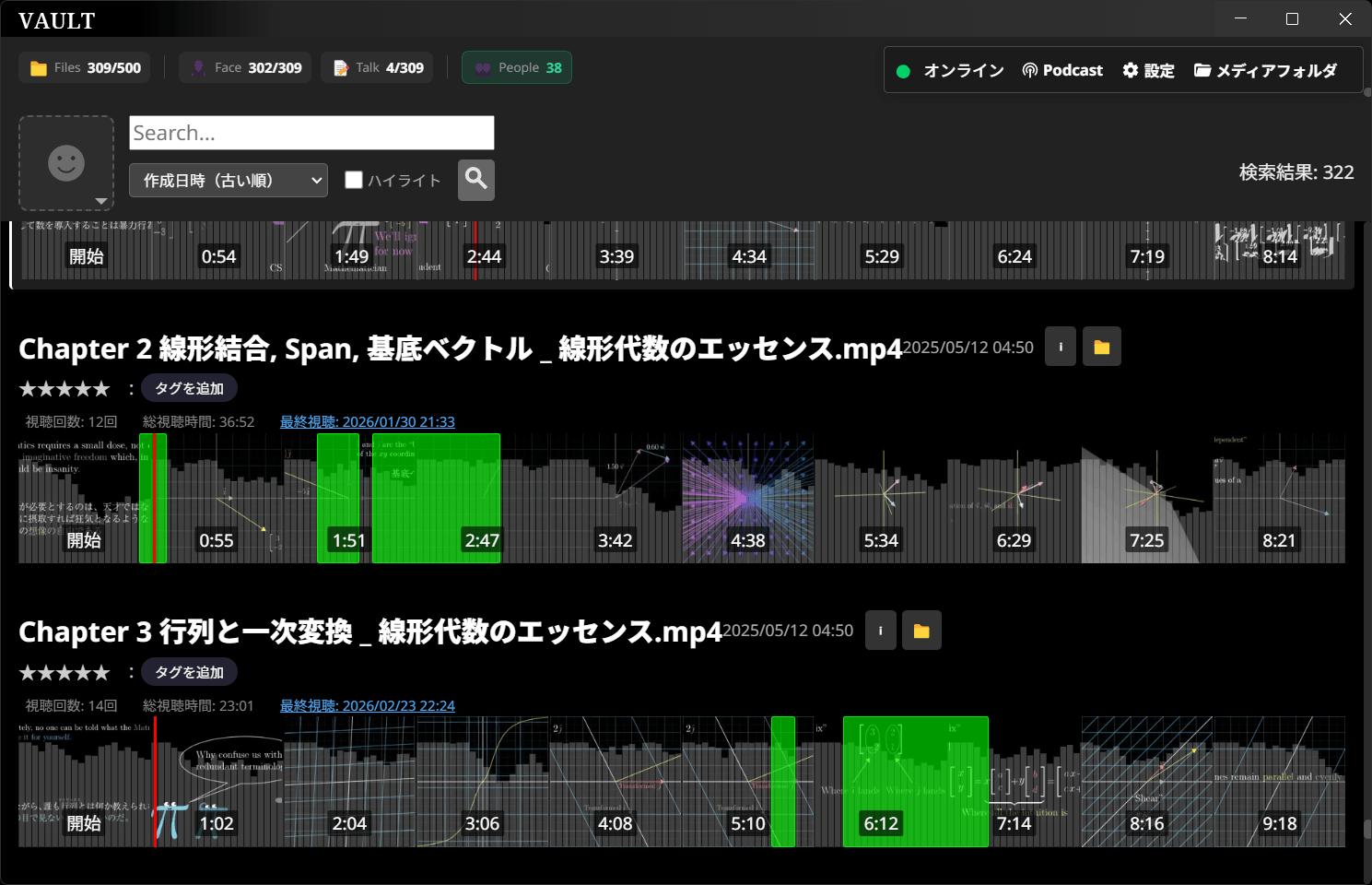Open the Chapter 3 行列と一次変換 video title
The image size is (1372, 885).
point(370,631)
